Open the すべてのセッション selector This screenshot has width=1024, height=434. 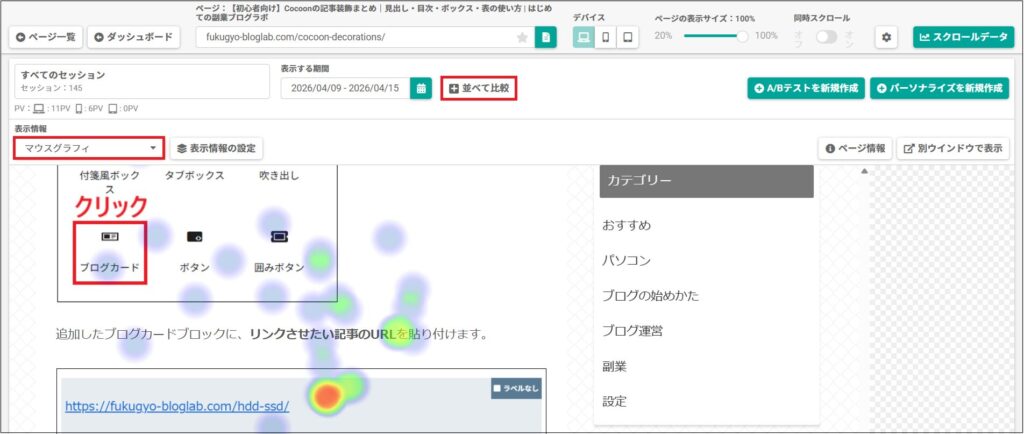pos(142,82)
